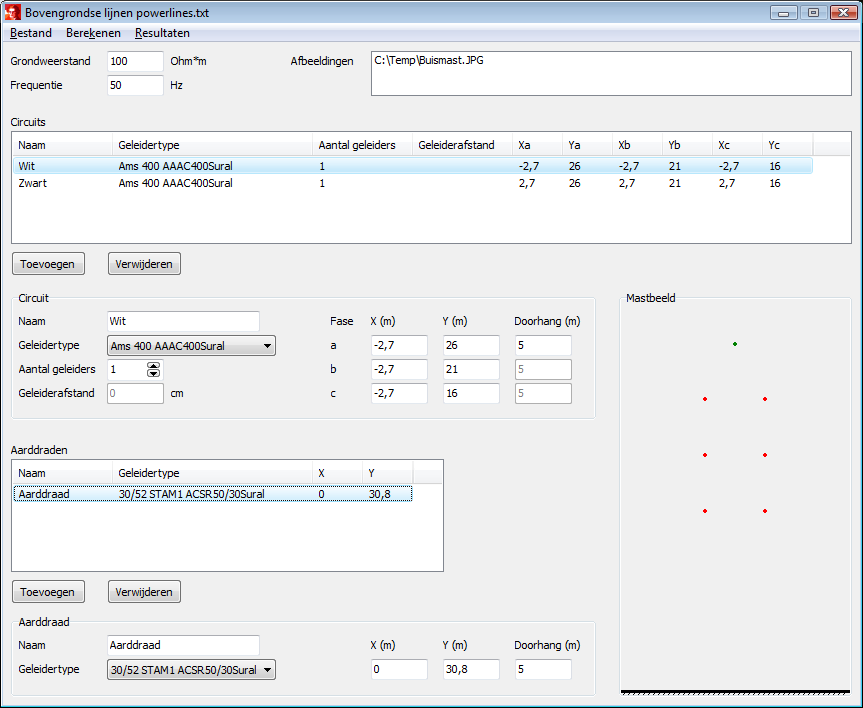Click the Afbeeldingen file path text box
This screenshot has width=863, height=708.
click(612, 74)
